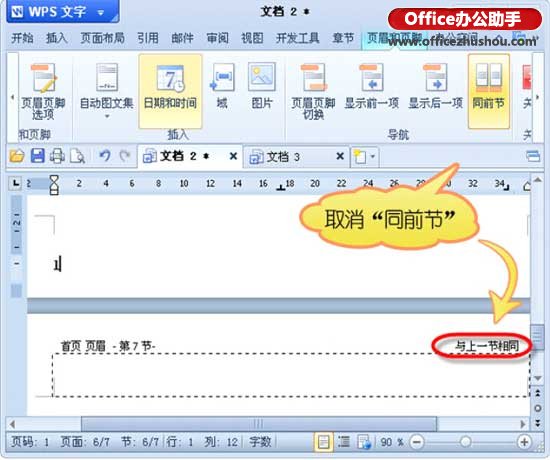Open the new document tab dropdown arrow
The image size is (550, 460).
click(x=373, y=156)
